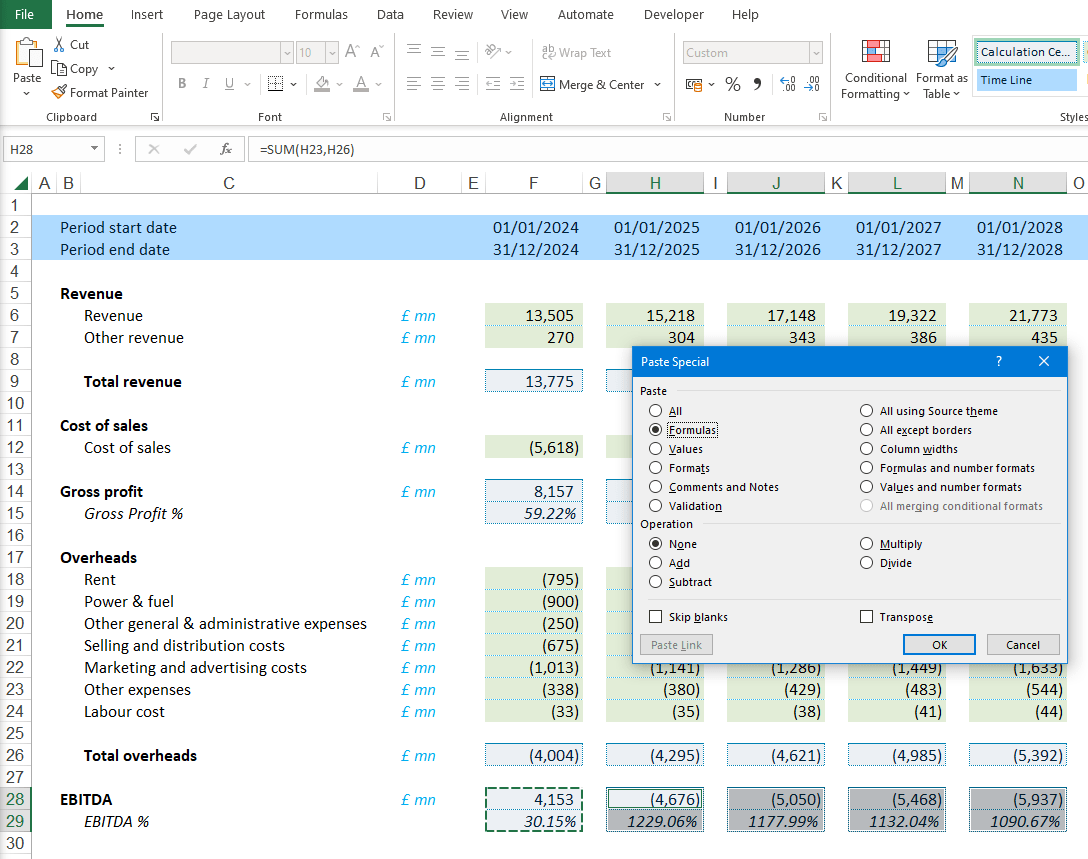Open the number format Custom dropdown

coord(816,53)
